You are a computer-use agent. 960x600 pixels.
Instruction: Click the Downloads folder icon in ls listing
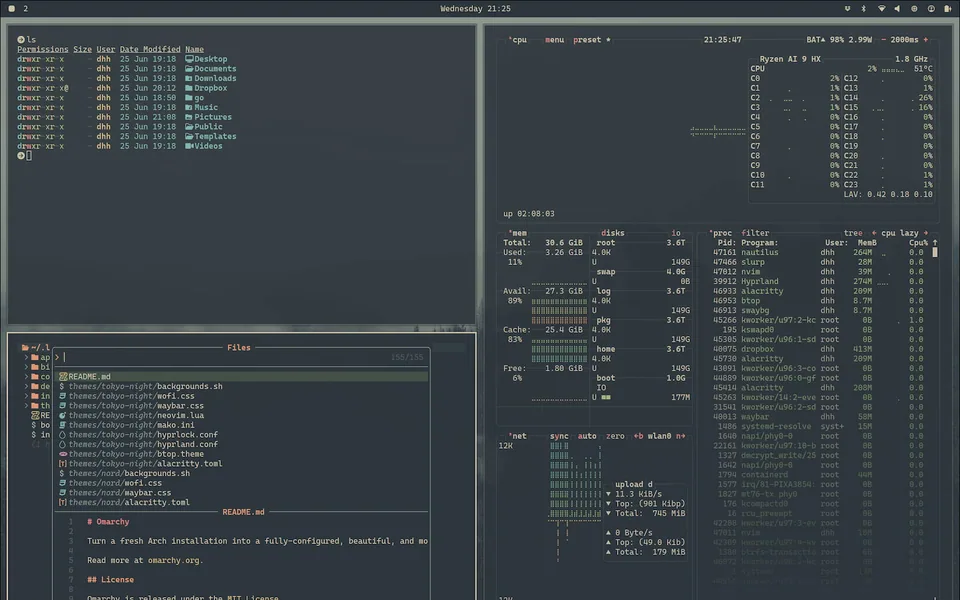point(189,78)
